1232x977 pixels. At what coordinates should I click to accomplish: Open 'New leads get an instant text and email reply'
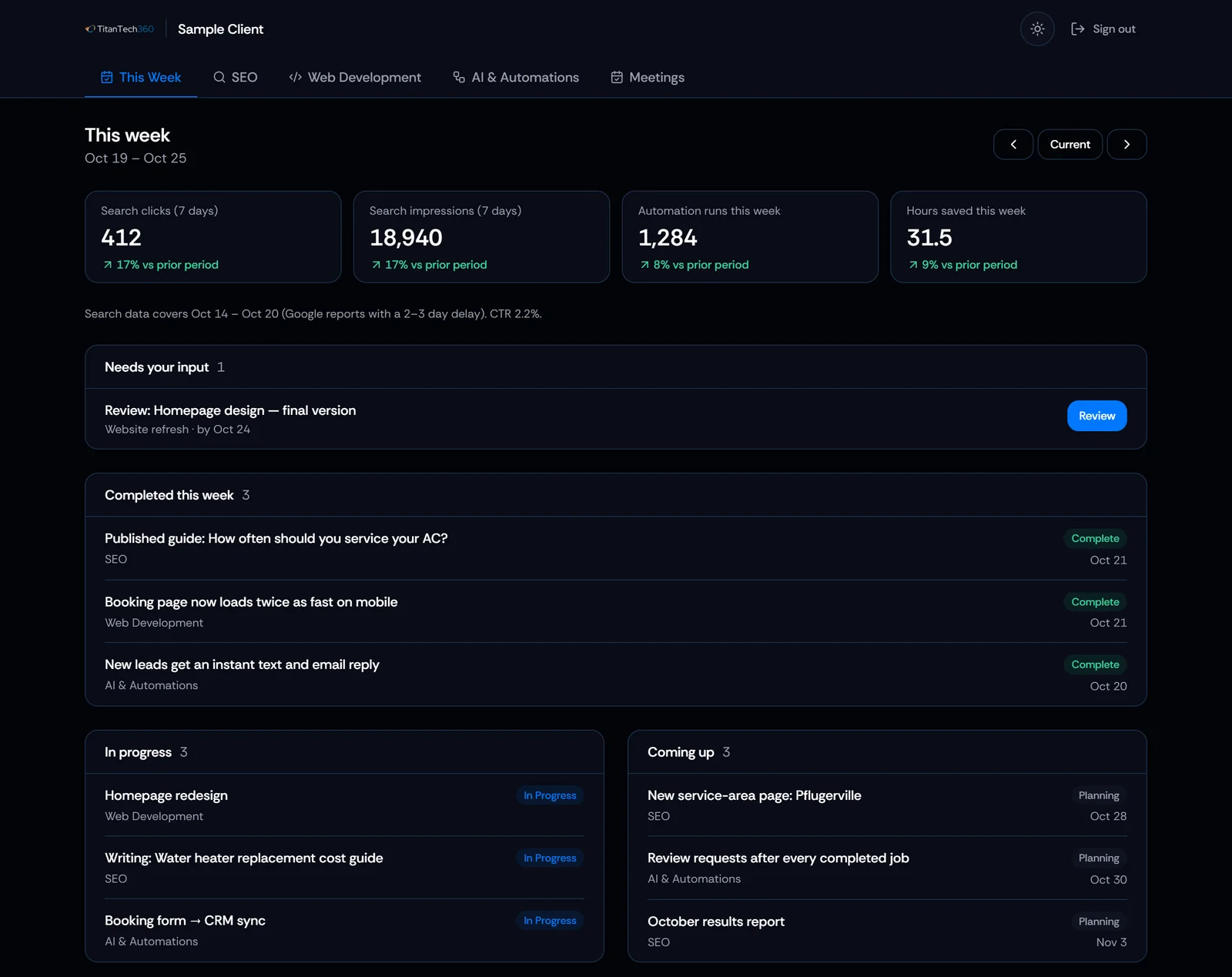pos(242,664)
